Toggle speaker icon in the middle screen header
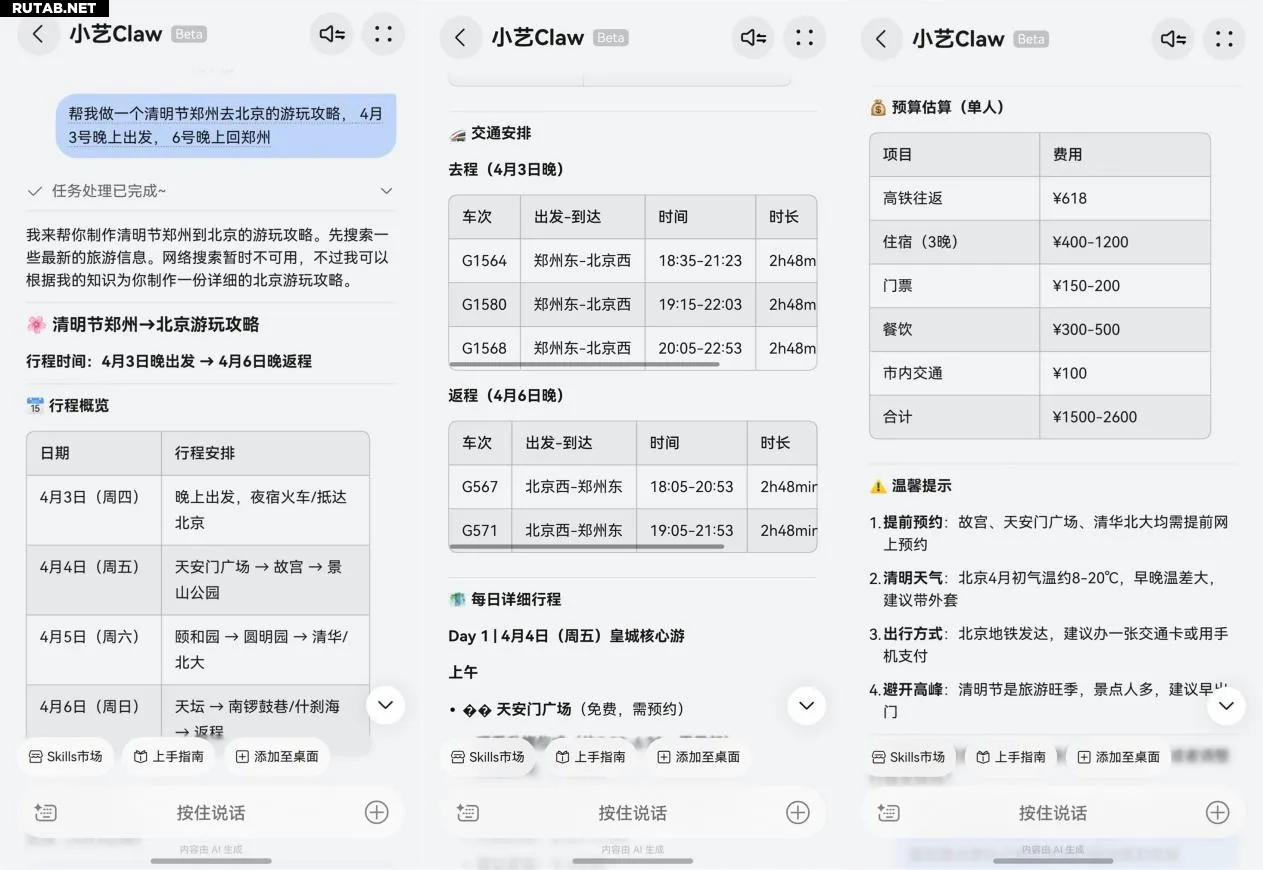The image size is (1263, 870). click(x=753, y=38)
